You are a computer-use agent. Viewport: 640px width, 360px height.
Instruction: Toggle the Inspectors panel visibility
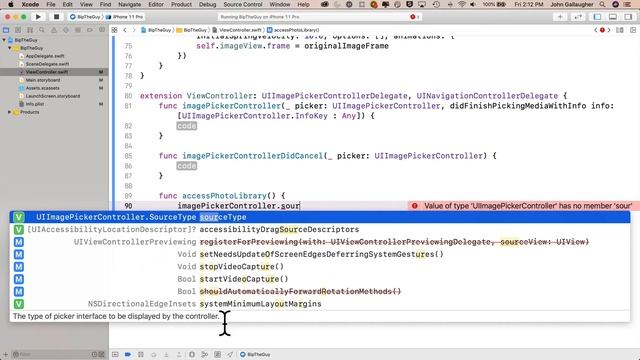tap(629, 17)
